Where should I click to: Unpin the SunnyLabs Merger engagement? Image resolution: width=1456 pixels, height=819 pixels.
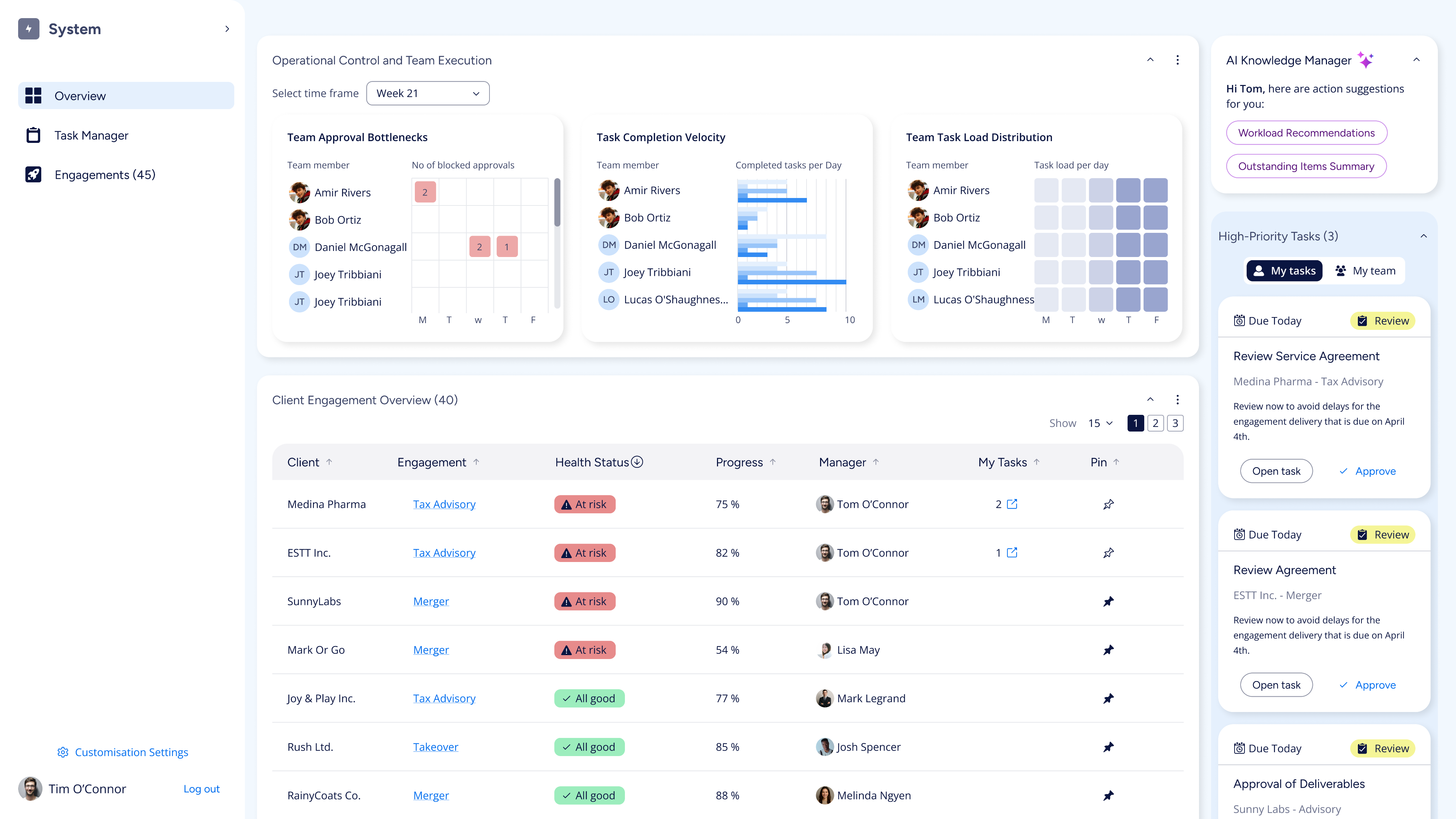(x=1108, y=601)
